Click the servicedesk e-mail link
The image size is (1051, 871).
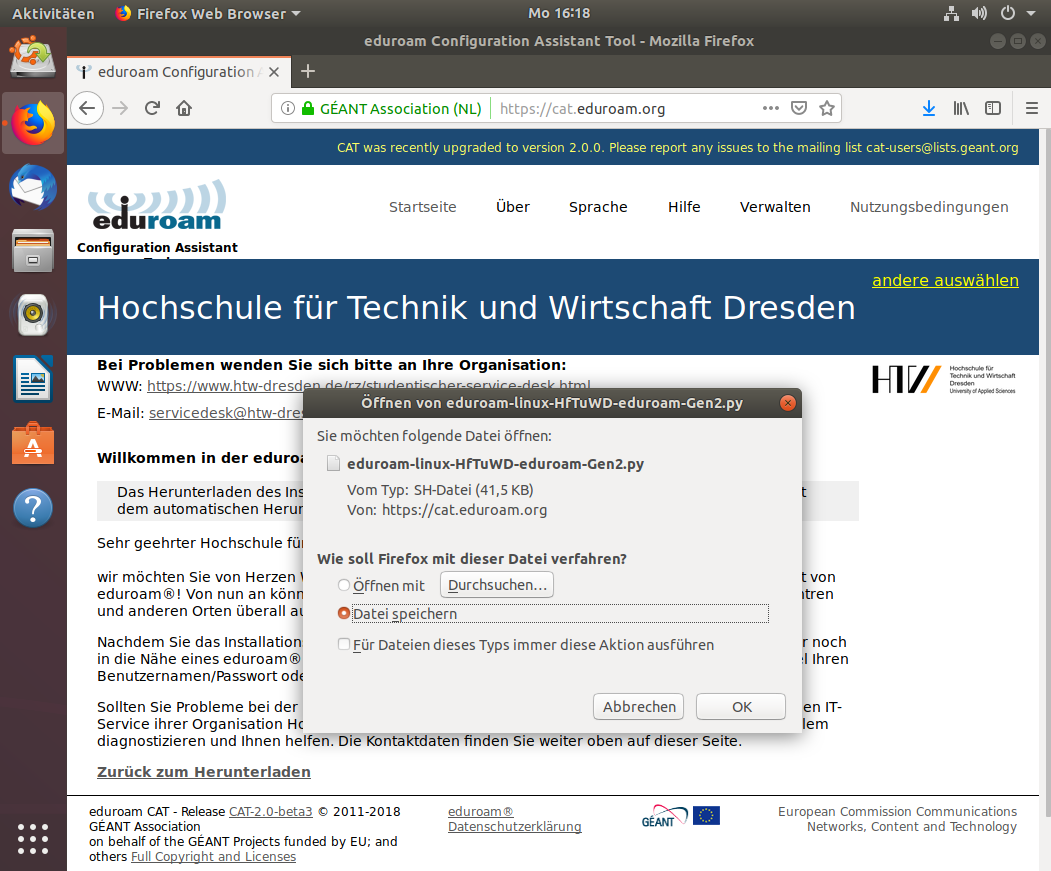[x=226, y=413]
